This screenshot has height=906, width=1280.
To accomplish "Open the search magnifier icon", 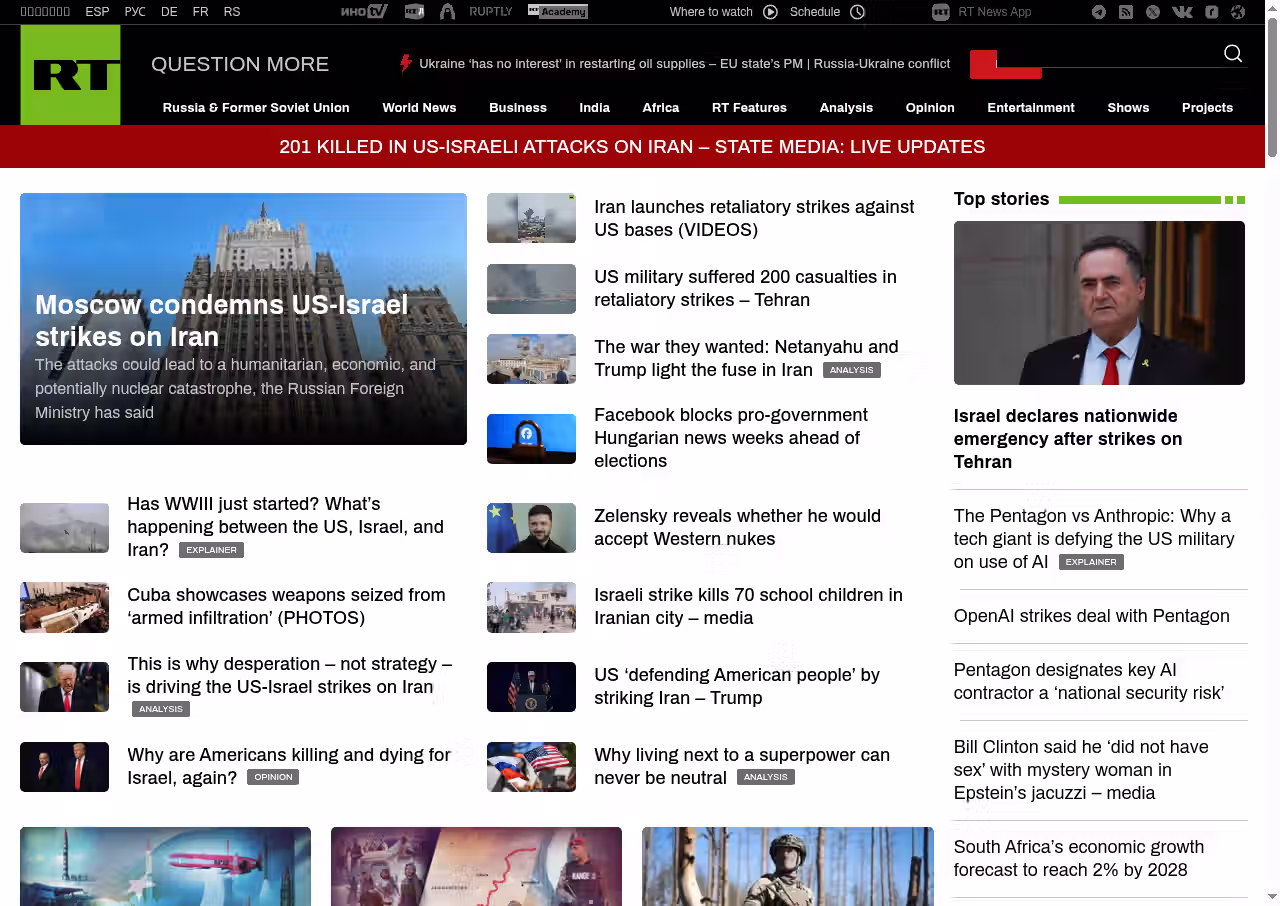I will (1233, 54).
